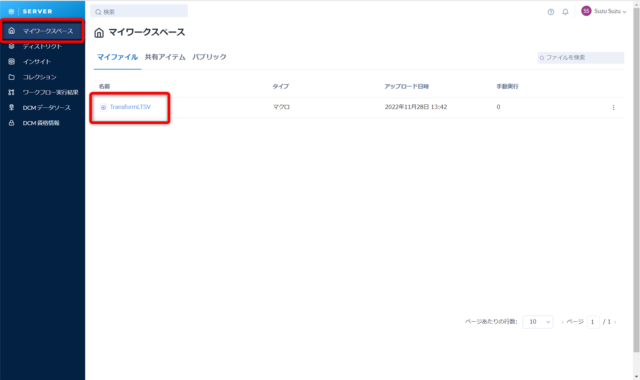Click the SS user avatar

coord(586,11)
